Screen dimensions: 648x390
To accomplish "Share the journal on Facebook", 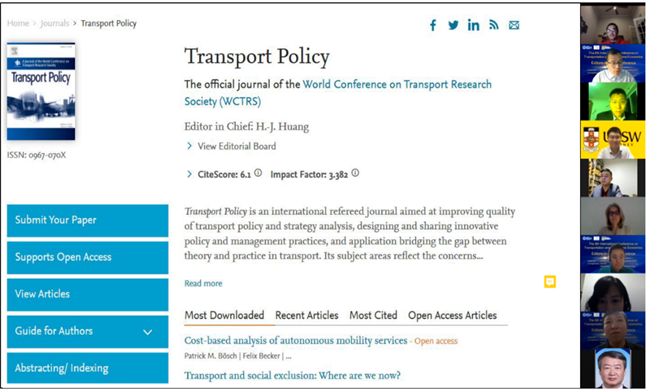I will pyautogui.click(x=433, y=25).
